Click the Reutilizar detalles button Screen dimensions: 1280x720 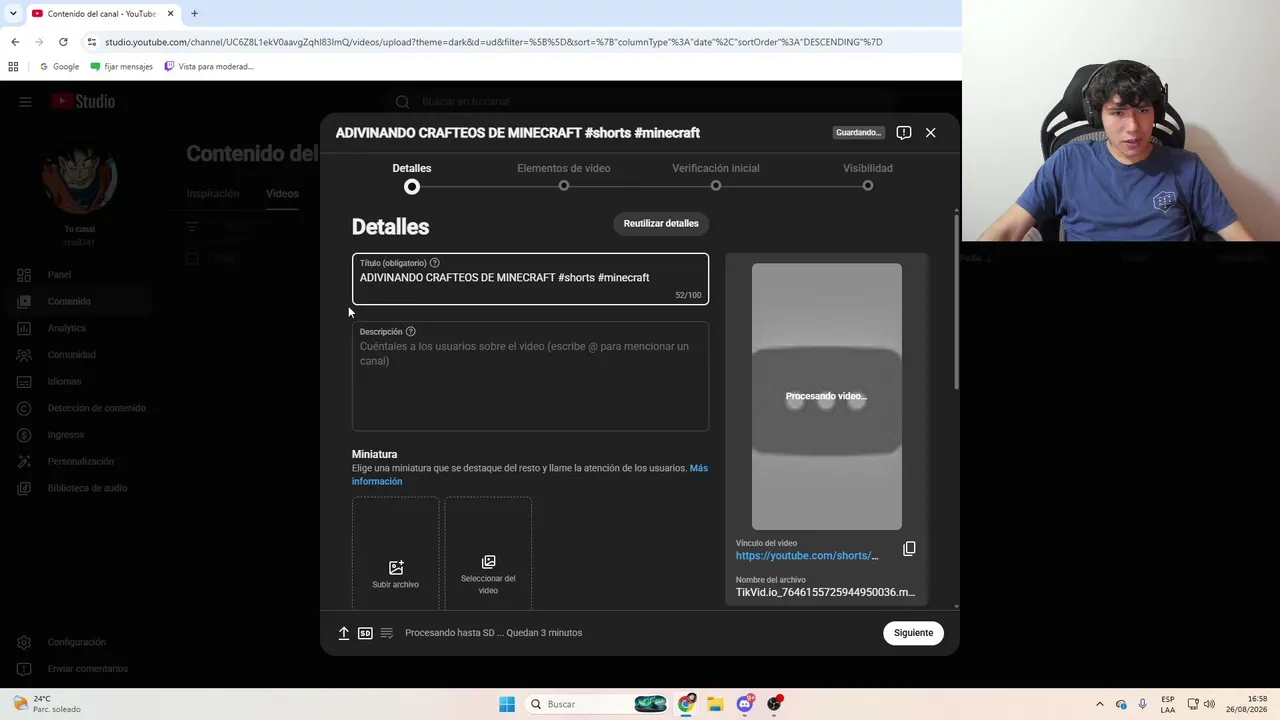661,223
